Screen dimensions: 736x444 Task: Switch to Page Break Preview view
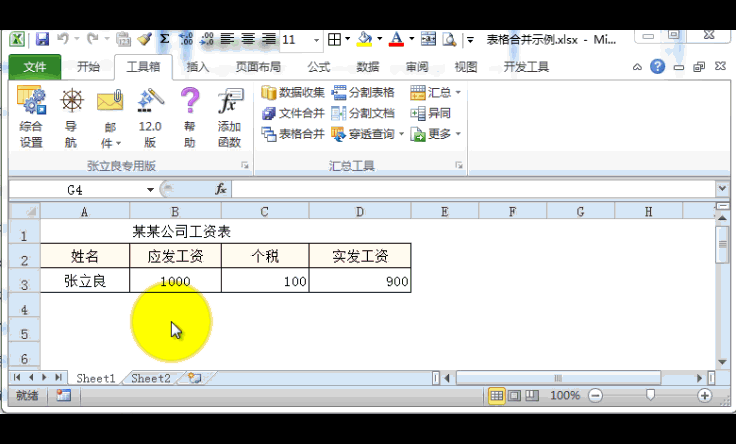pyautogui.click(x=533, y=396)
